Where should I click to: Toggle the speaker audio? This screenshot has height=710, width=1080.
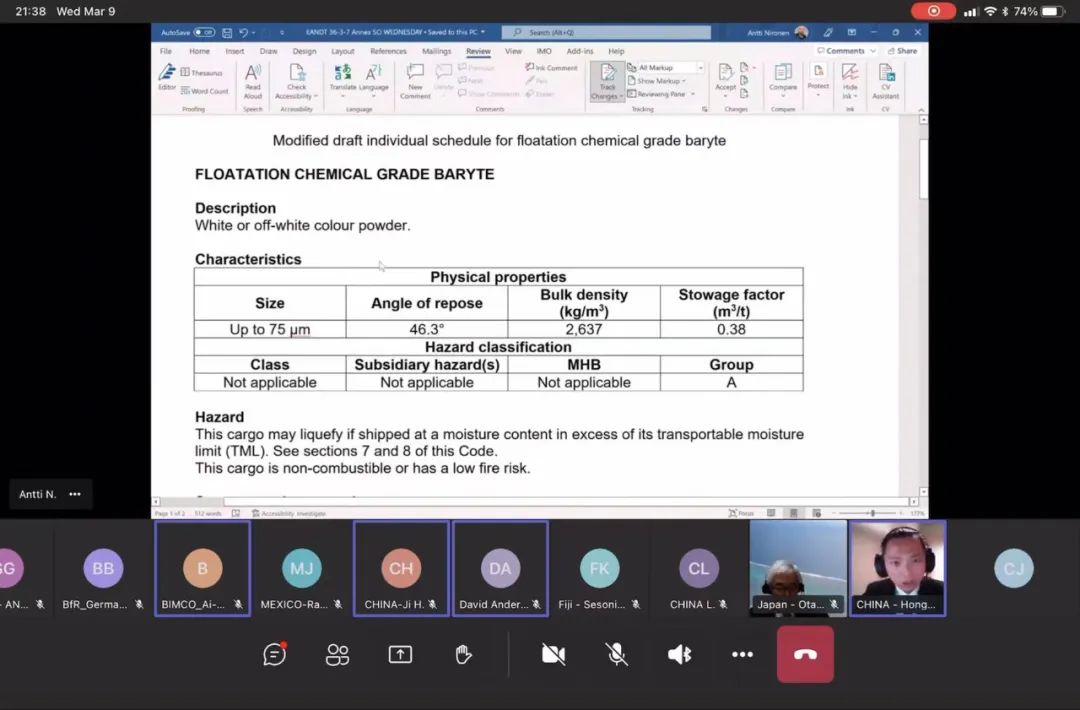679,654
